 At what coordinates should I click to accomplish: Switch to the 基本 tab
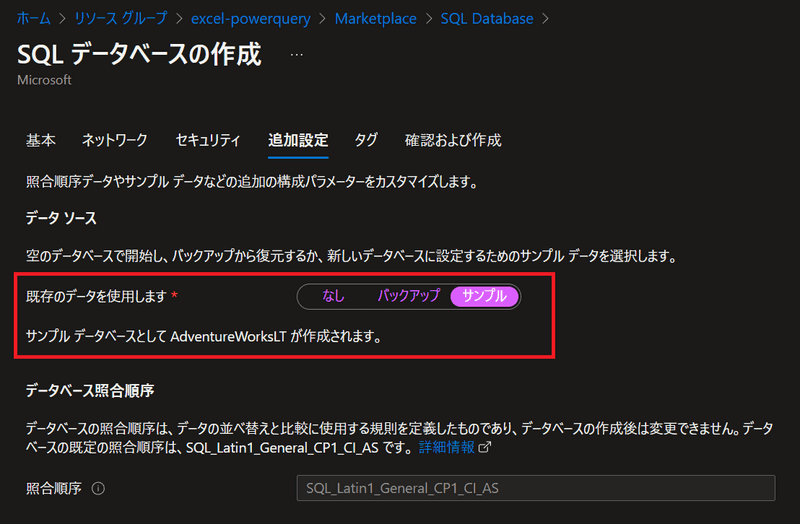coord(41,140)
